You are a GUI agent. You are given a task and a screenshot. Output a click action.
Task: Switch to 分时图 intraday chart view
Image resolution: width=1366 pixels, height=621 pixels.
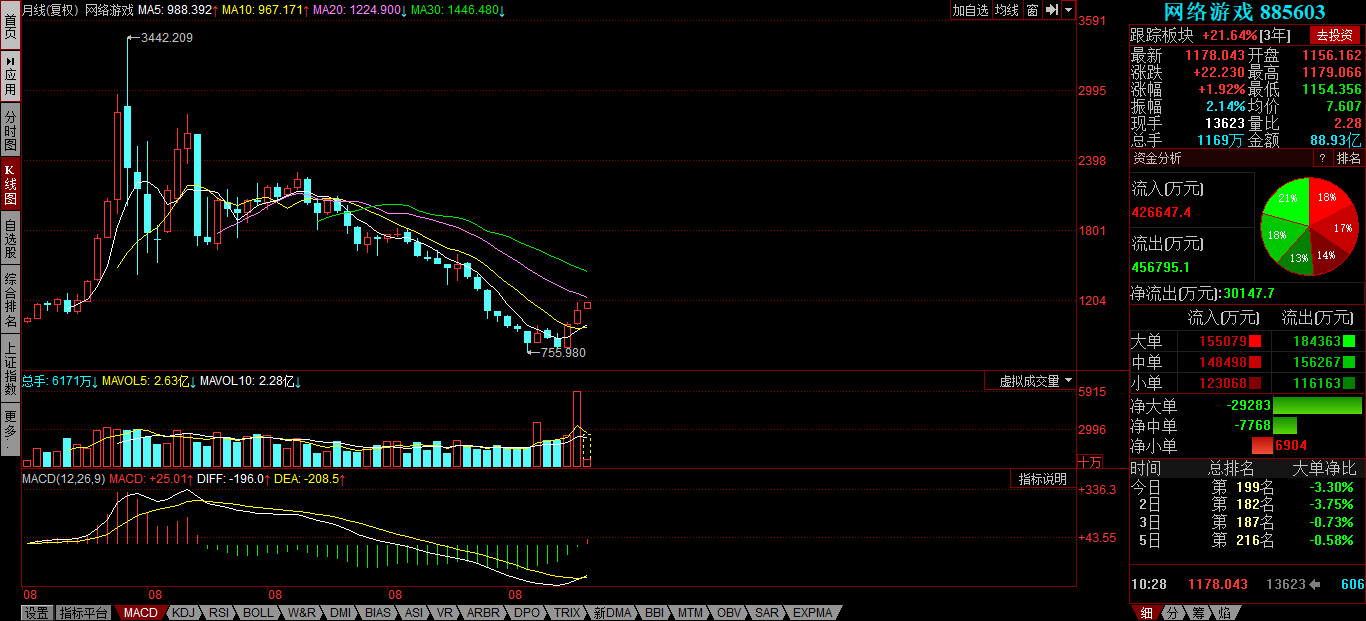(x=10, y=130)
